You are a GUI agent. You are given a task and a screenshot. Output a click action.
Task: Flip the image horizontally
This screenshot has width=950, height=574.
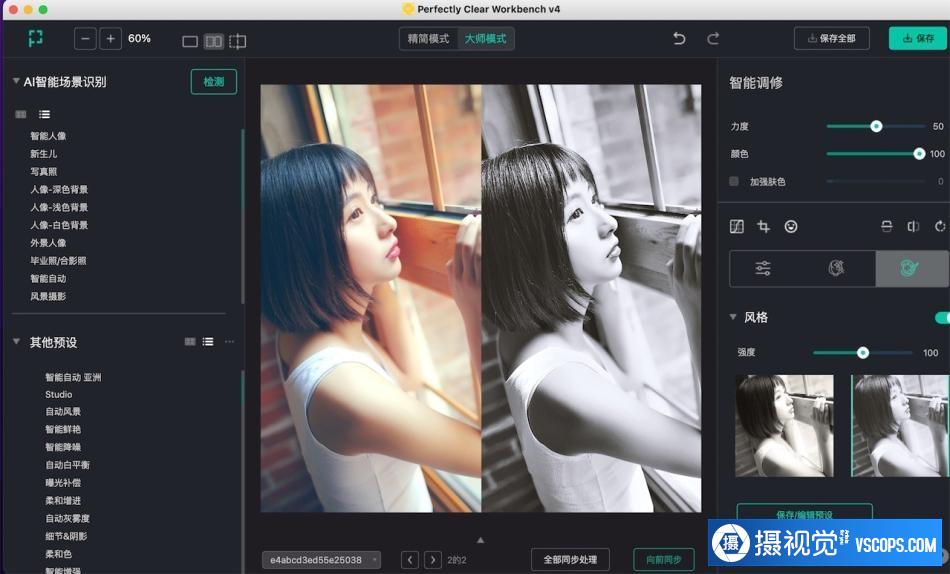click(x=913, y=227)
